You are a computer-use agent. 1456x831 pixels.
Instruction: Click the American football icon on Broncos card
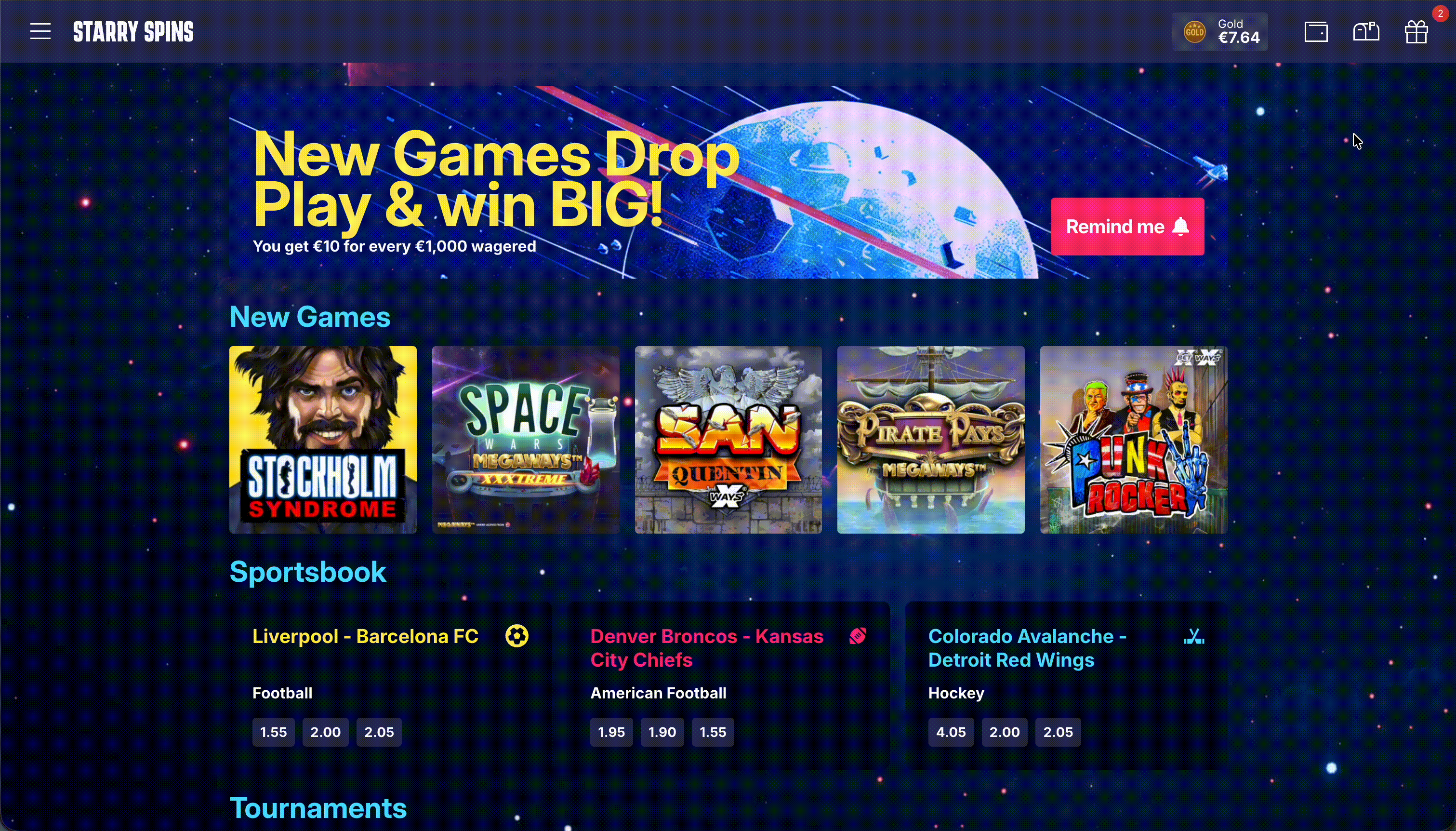[x=857, y=636]
